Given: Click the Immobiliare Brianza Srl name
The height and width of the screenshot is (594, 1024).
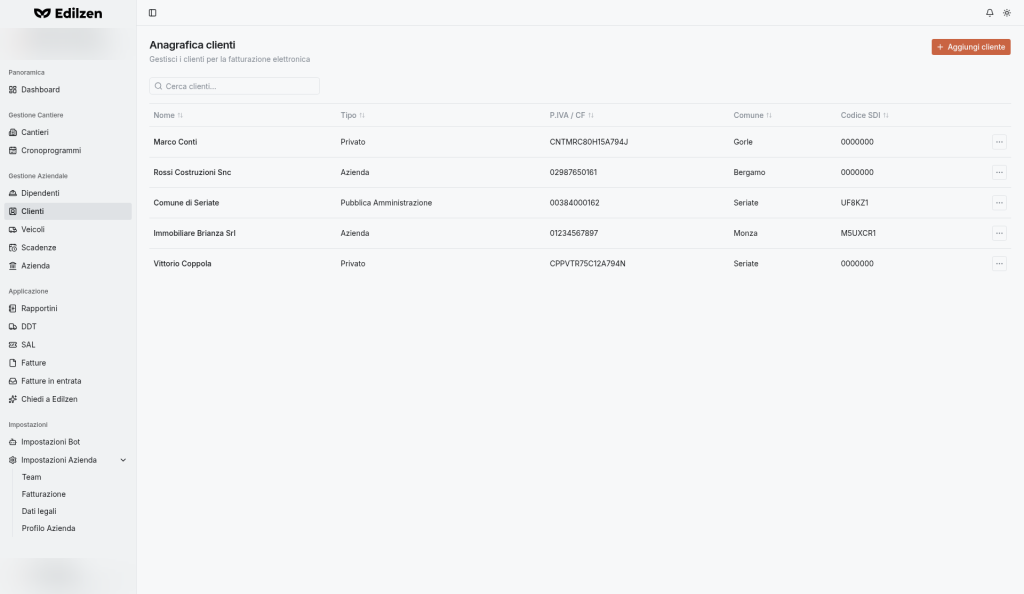Looking at the screenshot, I should pyautogui.click(x=194, y=233).
